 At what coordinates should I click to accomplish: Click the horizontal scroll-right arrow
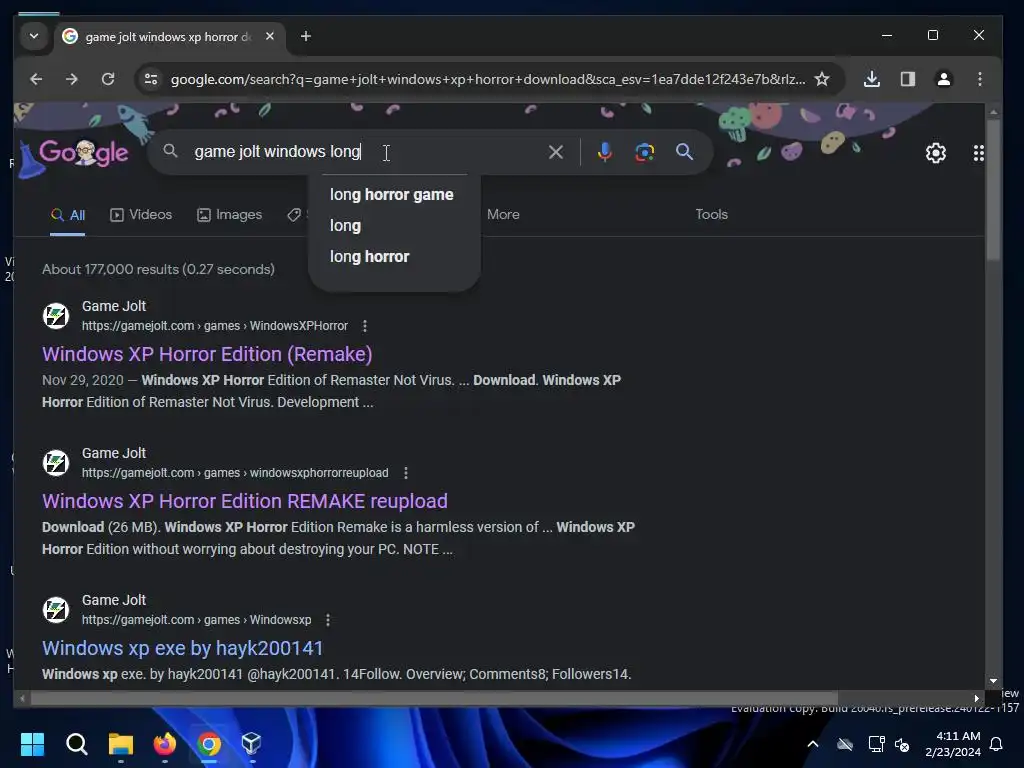[976, 698]
